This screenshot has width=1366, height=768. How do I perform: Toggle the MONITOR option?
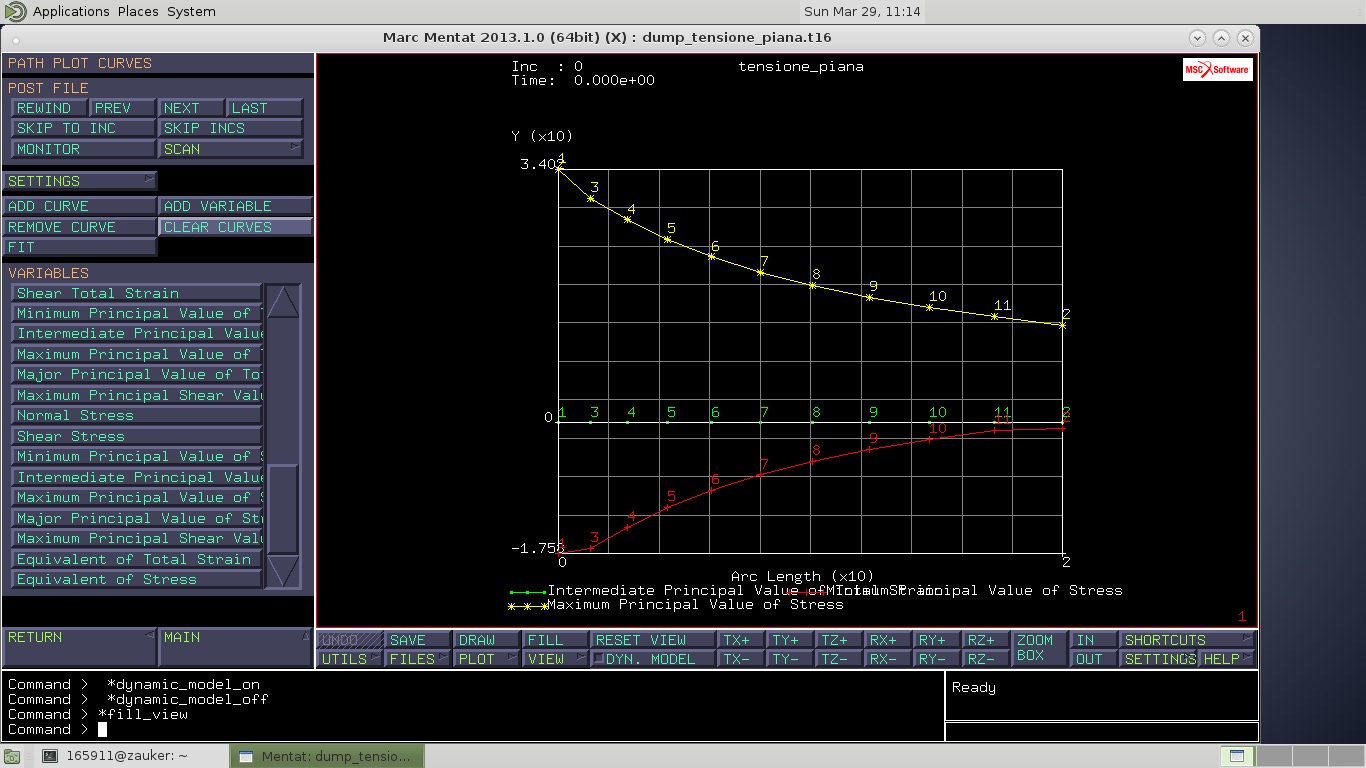[x=83, y=149]
